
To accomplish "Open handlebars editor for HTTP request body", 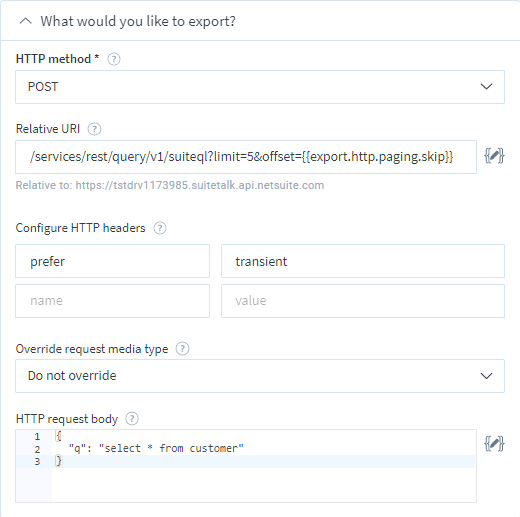I will coord(494,444).
